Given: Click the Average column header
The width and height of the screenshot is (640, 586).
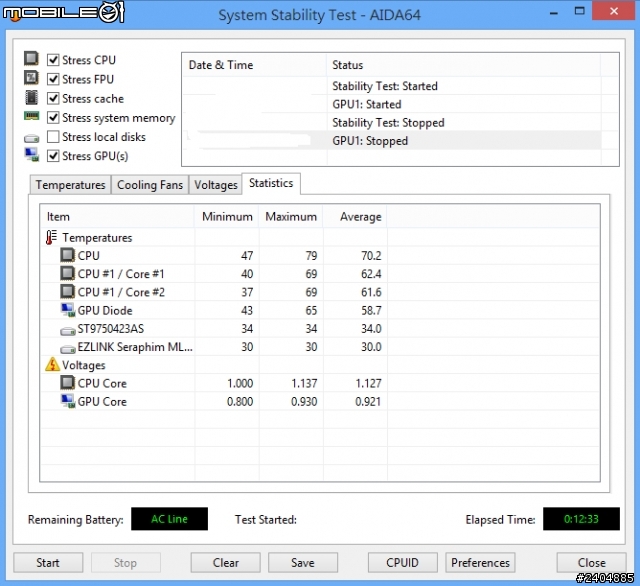Looking at the screenshot, I should point(355,216).
